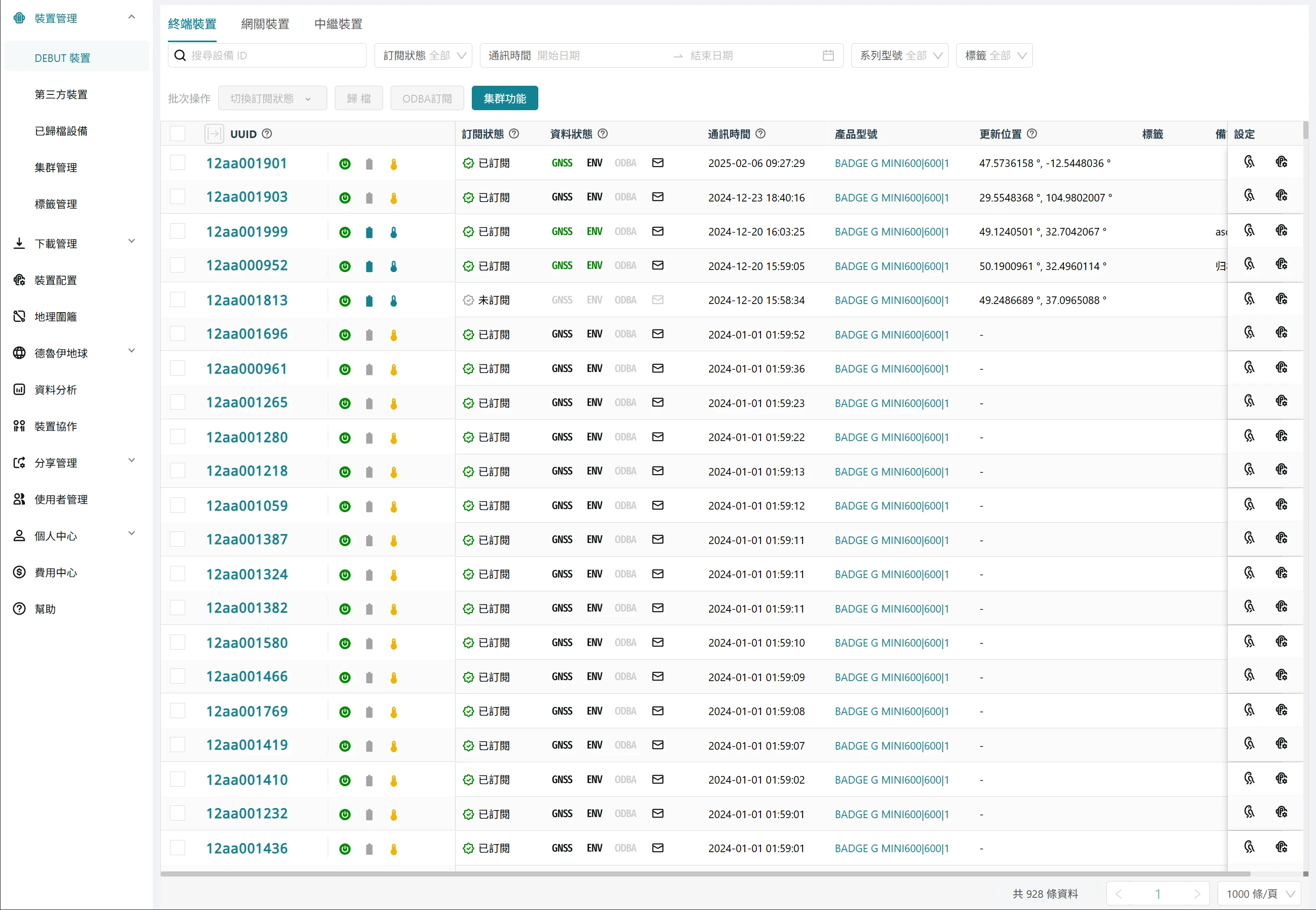This screenshot has height=910, width=1316.
Task: Click help icon next to UUID header
Action: [x=267, y=134]
